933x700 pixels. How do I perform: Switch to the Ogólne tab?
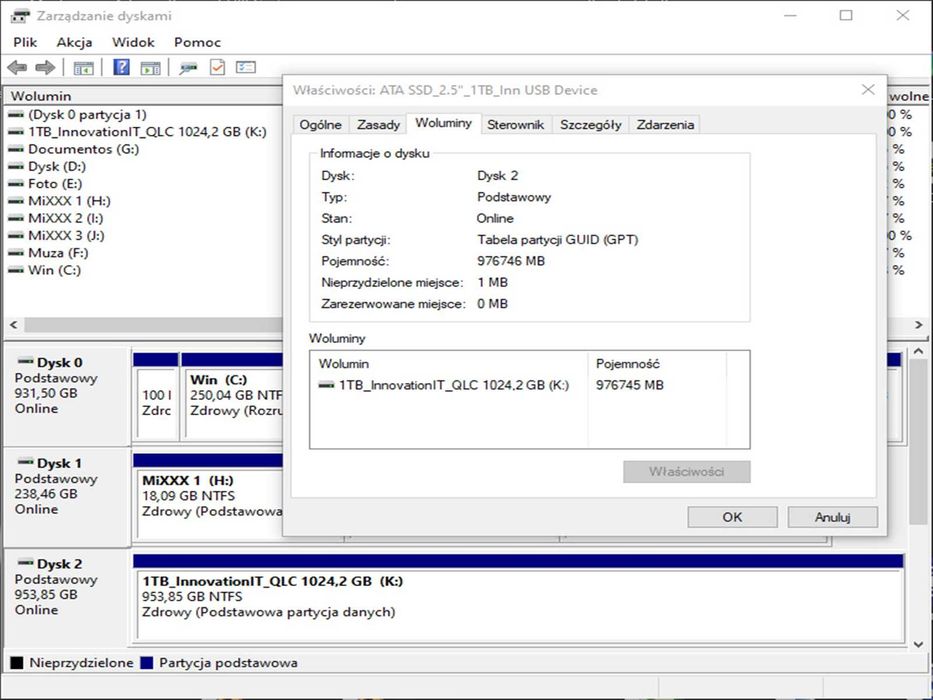[x=321, y=124]
